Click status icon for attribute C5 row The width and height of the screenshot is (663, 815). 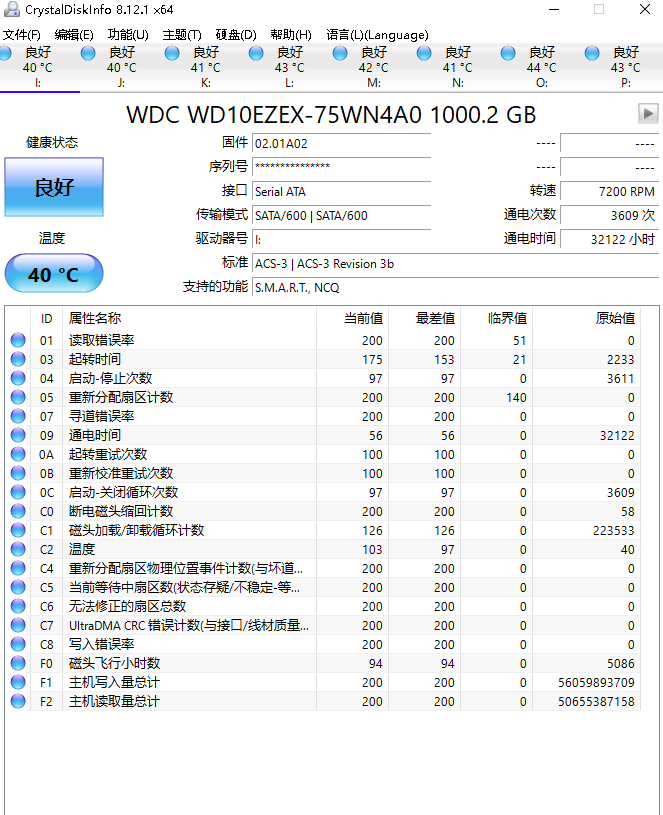click(x=18, y=587)
